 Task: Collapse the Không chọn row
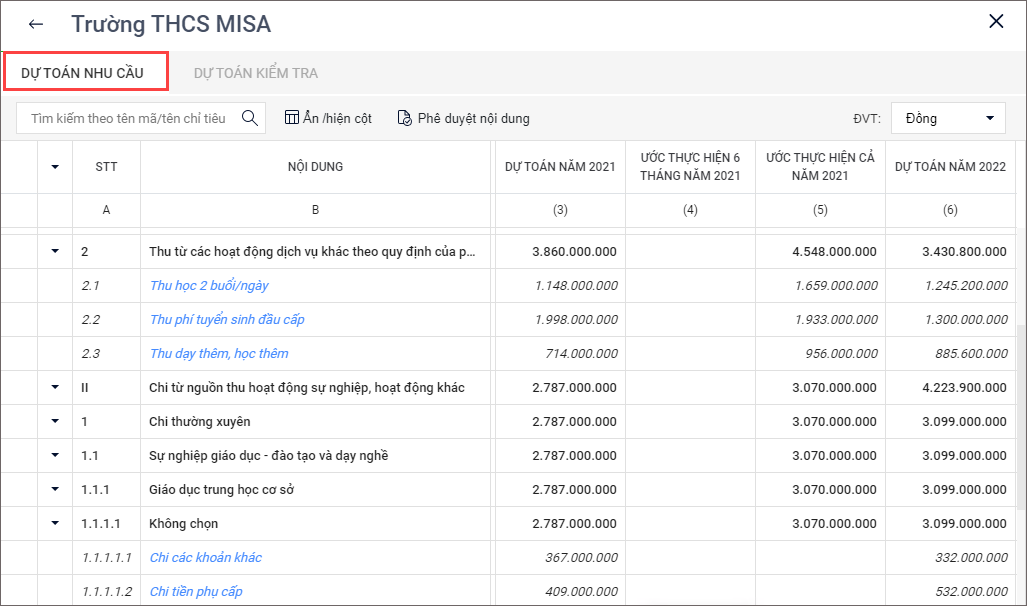[x=55, y=523]
